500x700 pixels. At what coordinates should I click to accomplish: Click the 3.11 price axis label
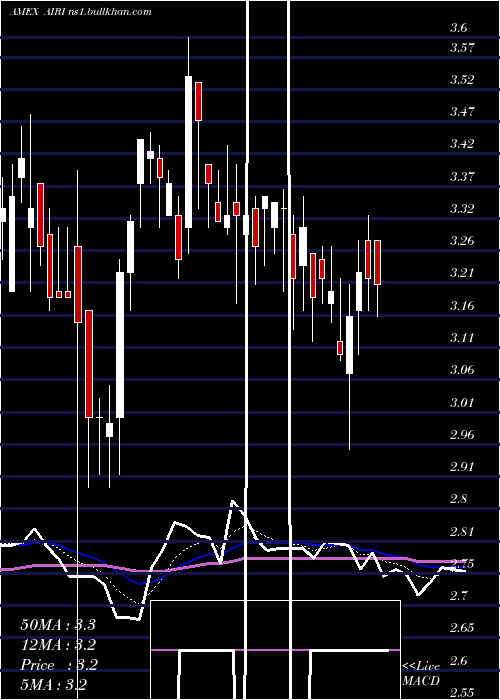coord(462,338)
